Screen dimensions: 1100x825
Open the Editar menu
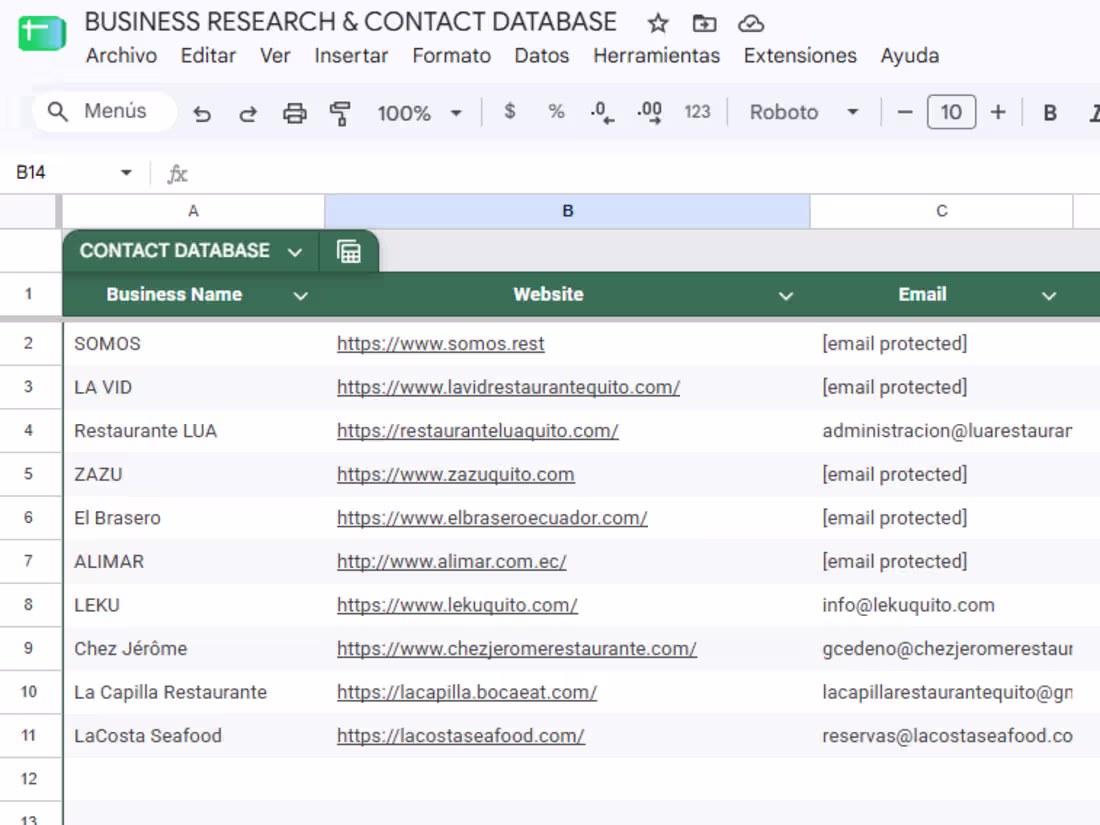(x=208, y=56)
